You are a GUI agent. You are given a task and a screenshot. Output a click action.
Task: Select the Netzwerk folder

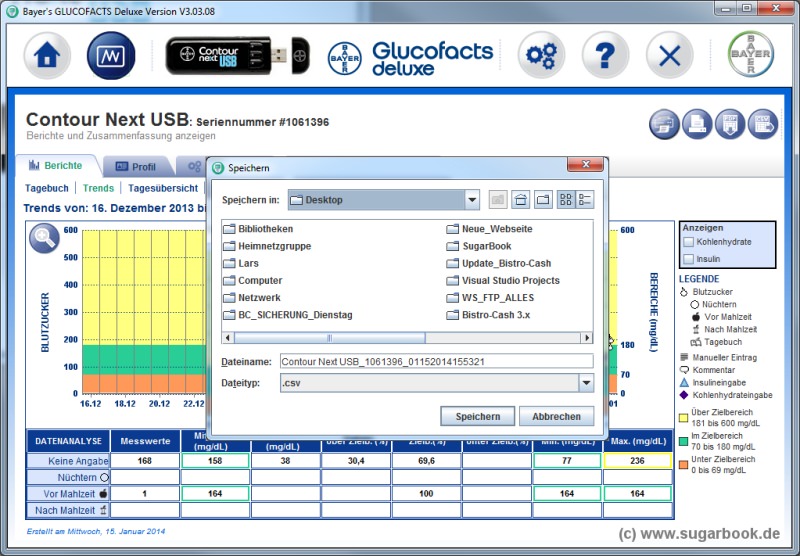pyautogui.click(x=252, y=298)
